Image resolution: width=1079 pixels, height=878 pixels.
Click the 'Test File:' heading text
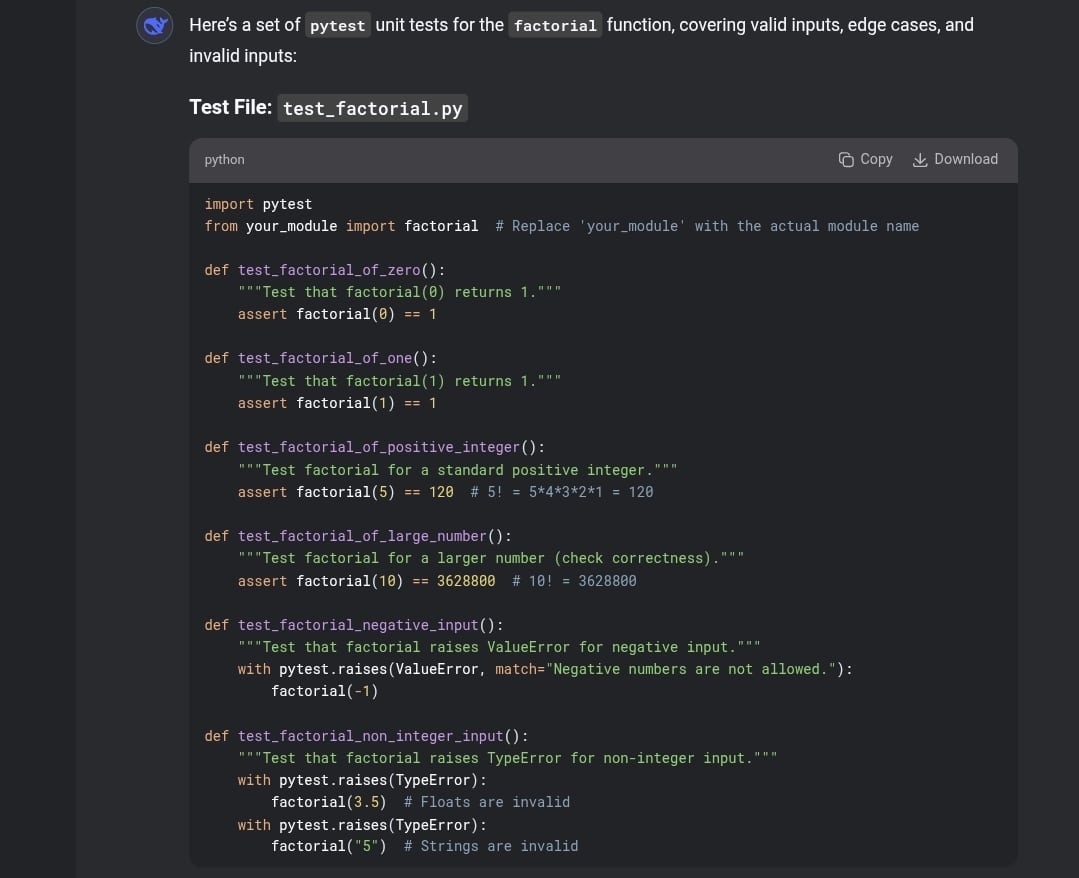[231, 107]
